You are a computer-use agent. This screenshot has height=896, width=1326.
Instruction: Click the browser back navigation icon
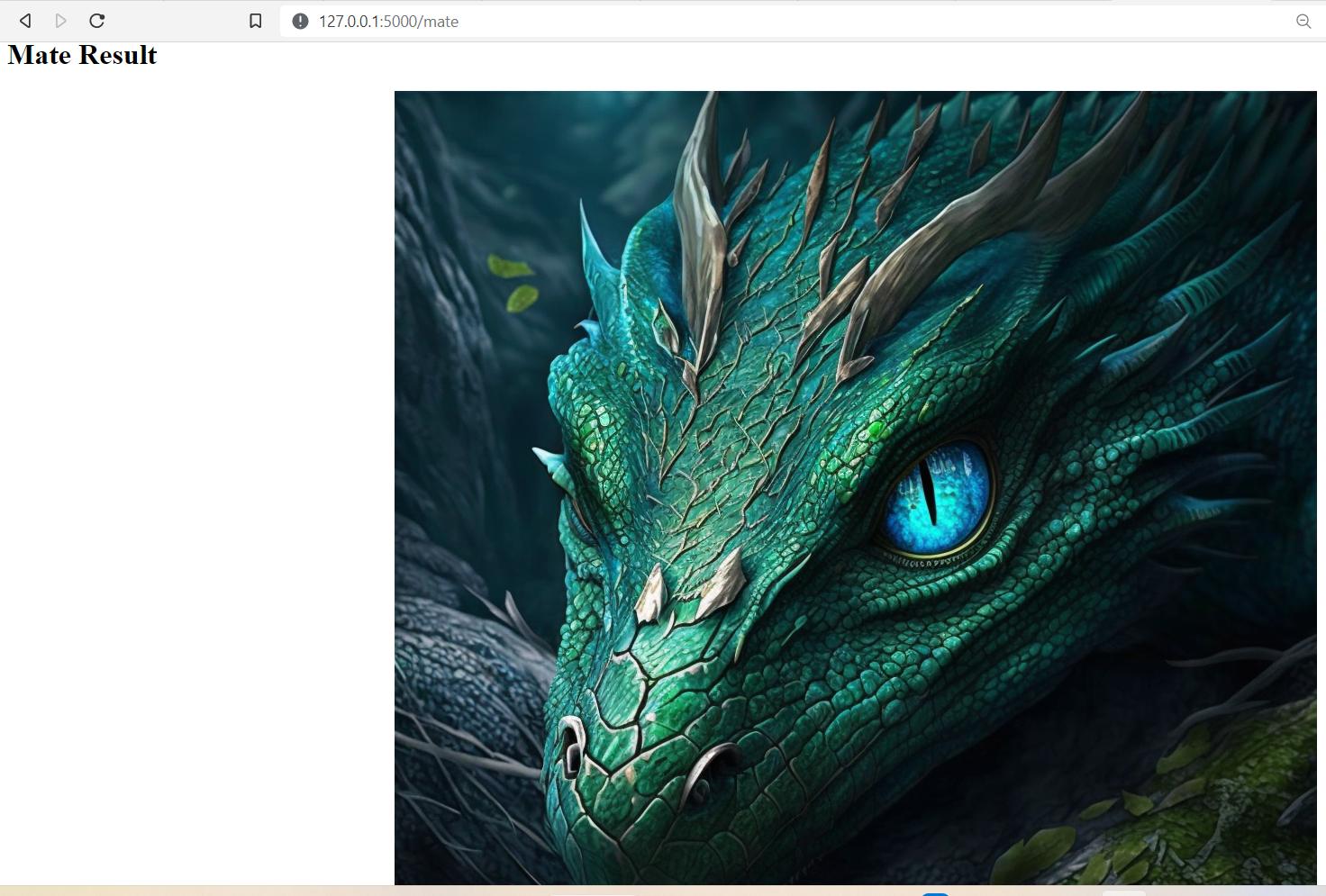pos(24,21)
